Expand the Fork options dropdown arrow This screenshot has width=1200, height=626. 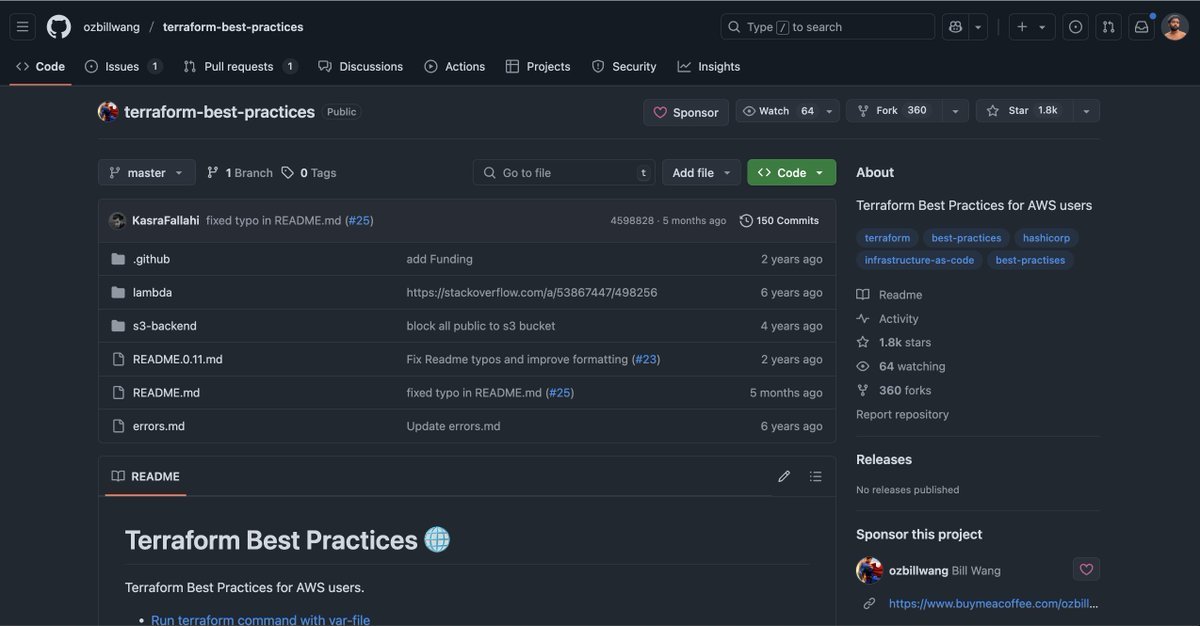[x=955, y=111]
